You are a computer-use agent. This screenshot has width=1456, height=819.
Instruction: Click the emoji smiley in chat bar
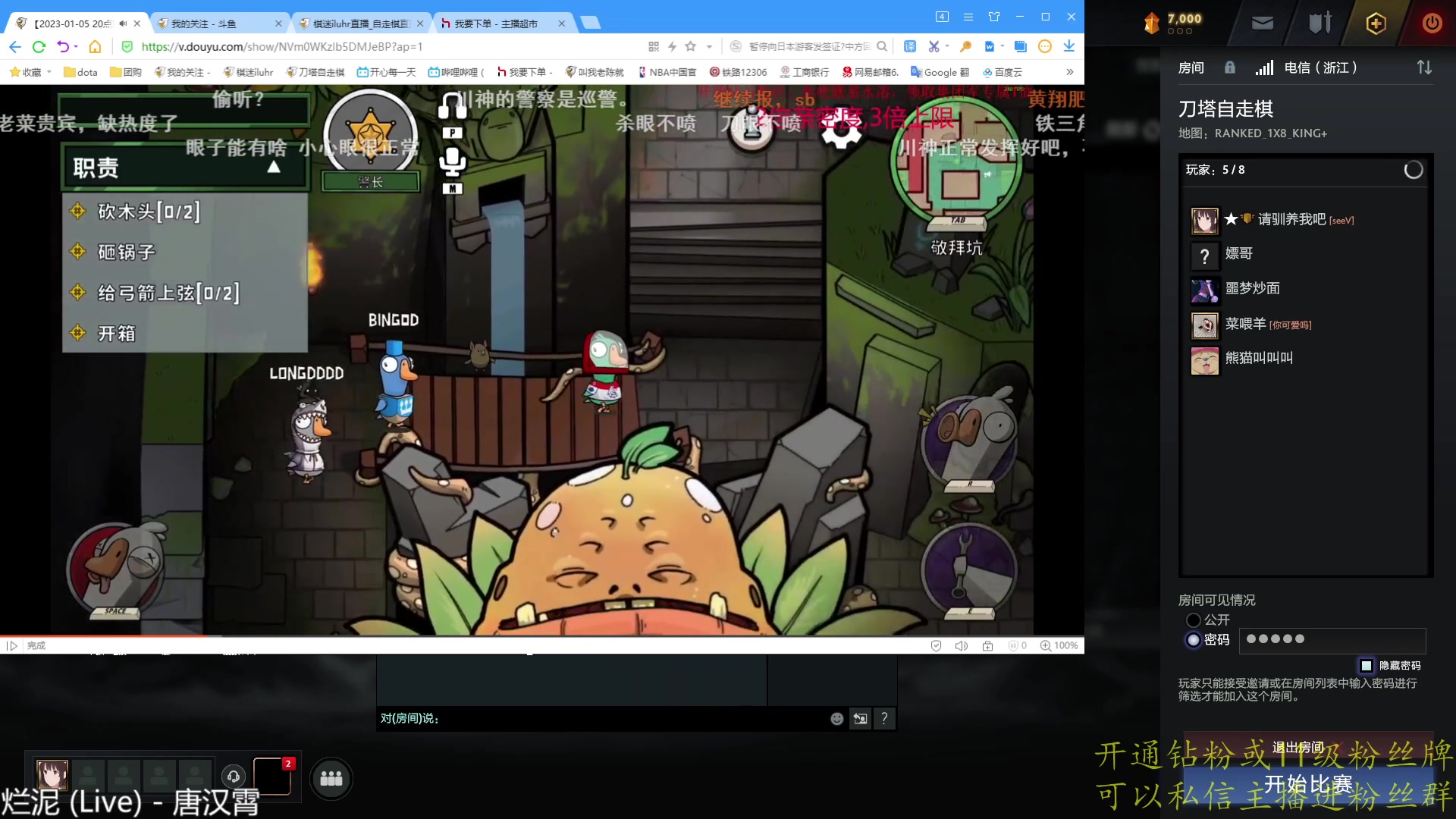836,719
